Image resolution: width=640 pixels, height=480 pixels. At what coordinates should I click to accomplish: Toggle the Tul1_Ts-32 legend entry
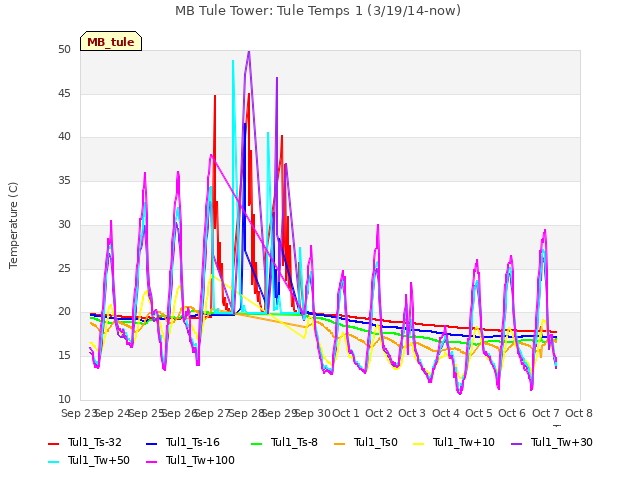(85, 442)
